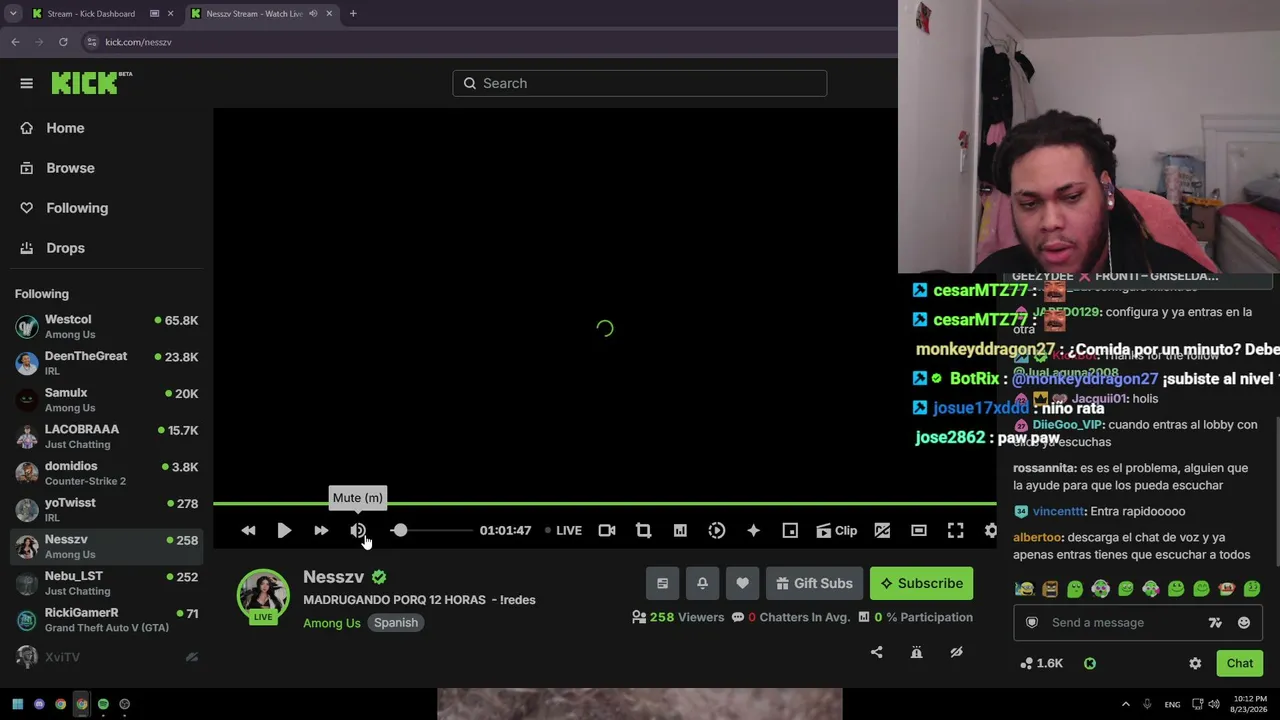Click the green Kick K icon below chat
Viewport: 1280px width, 720px height.
(1090, 663)
